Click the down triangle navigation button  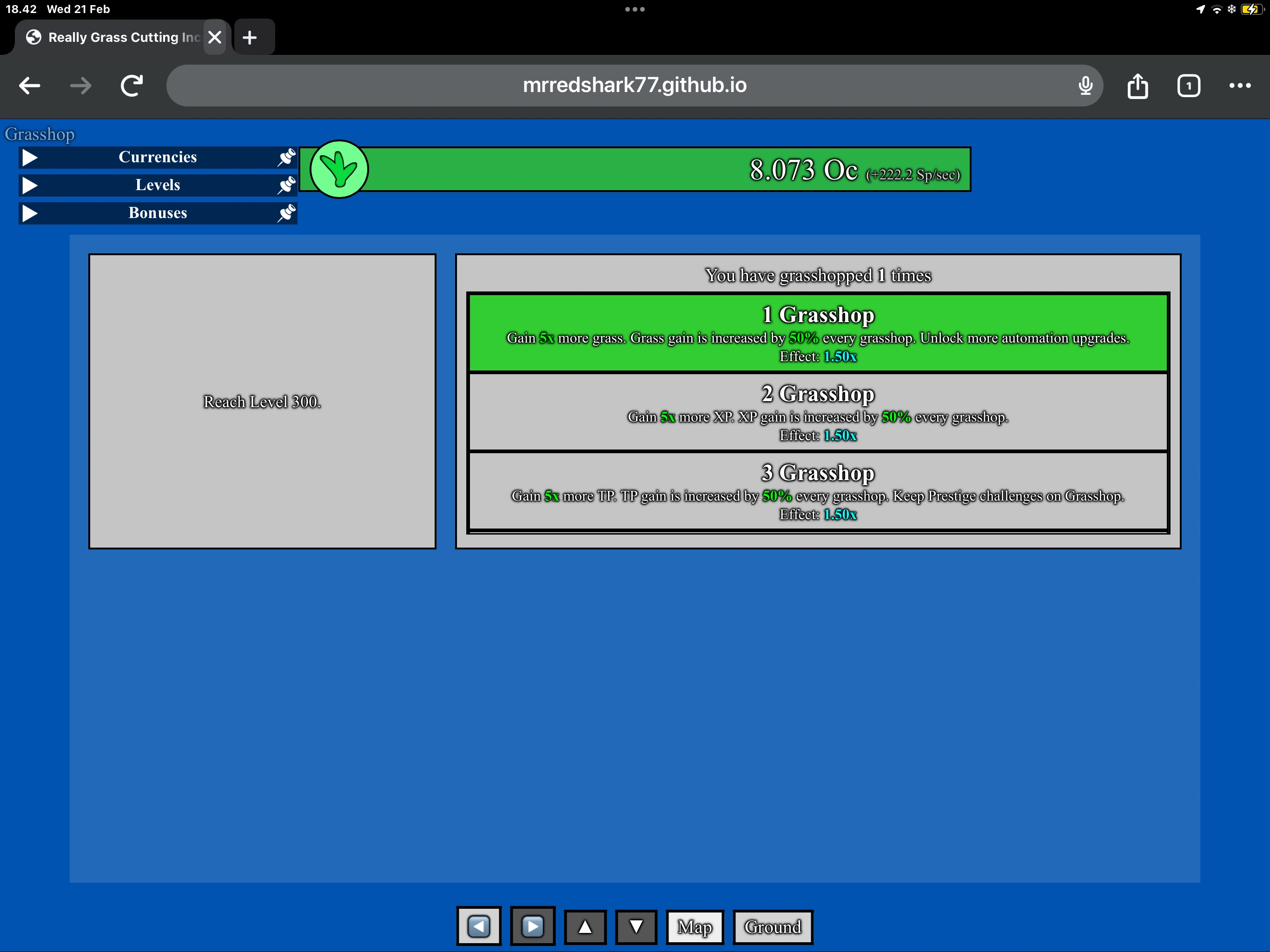pos(635,926)
